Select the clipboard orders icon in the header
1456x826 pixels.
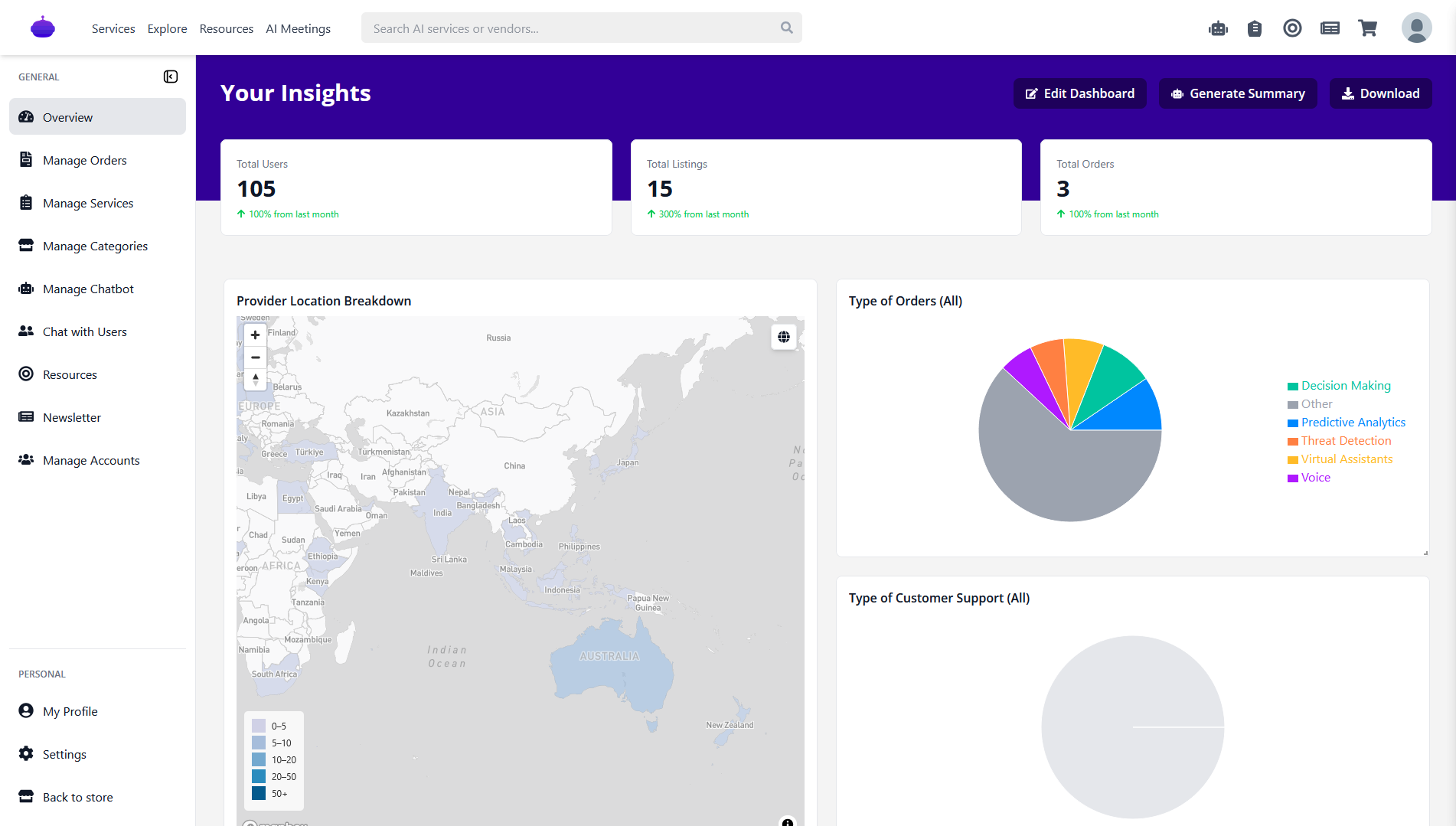click(x=1255, y=28)
